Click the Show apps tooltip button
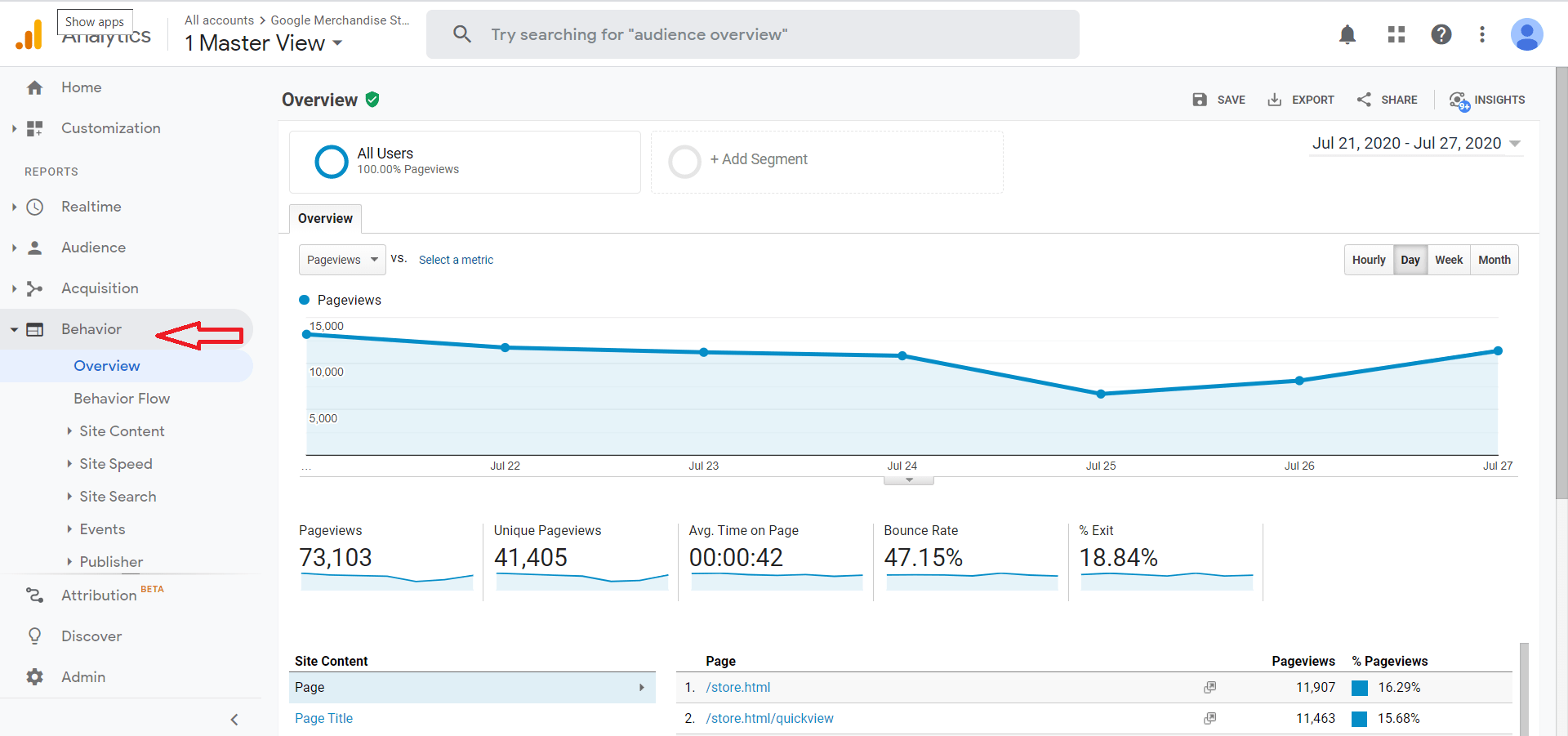Screen dimensions: 1568x736 point(95,22)
